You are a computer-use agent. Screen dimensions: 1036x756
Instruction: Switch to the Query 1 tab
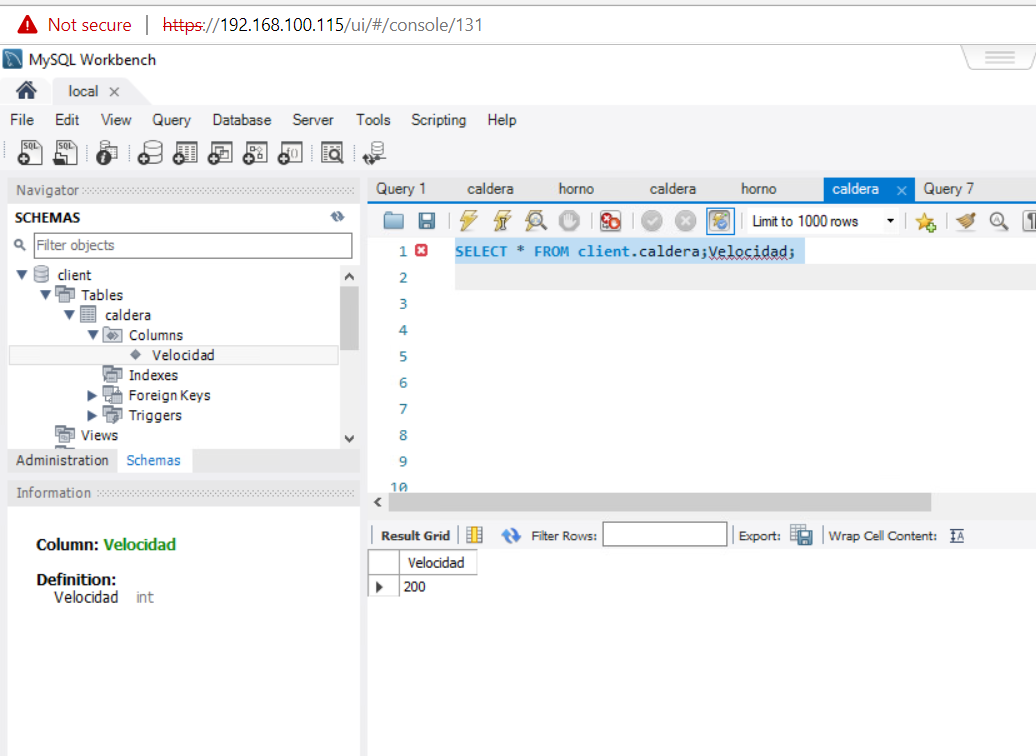pyautogui.click(x=401, y=189)
